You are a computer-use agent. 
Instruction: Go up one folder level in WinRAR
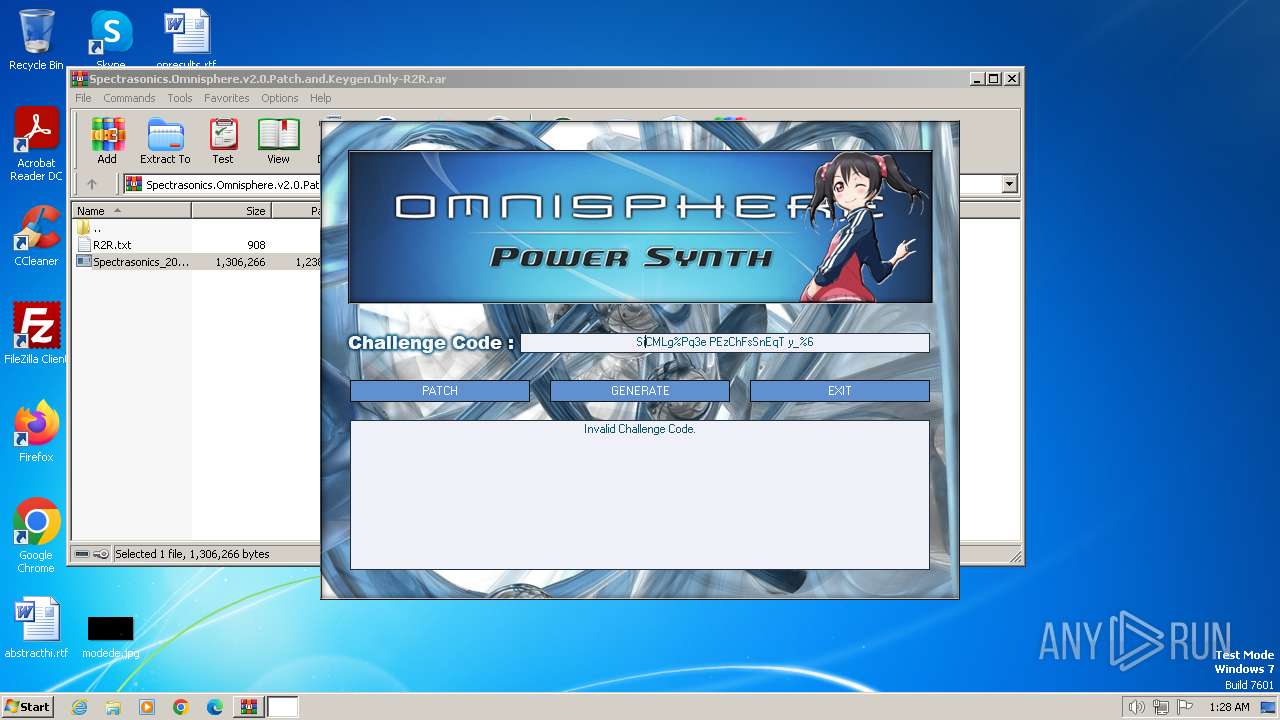tap(92, 184)
